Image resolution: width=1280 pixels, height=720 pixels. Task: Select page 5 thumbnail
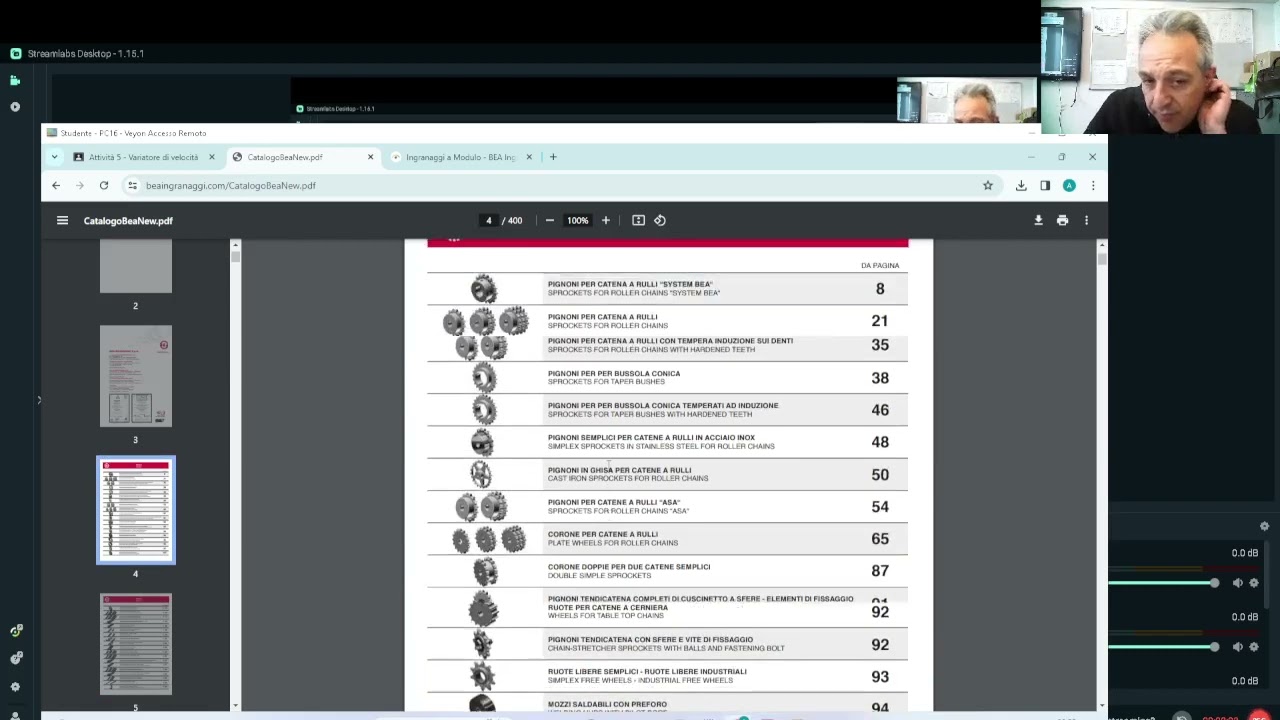(x=136, y=644)
